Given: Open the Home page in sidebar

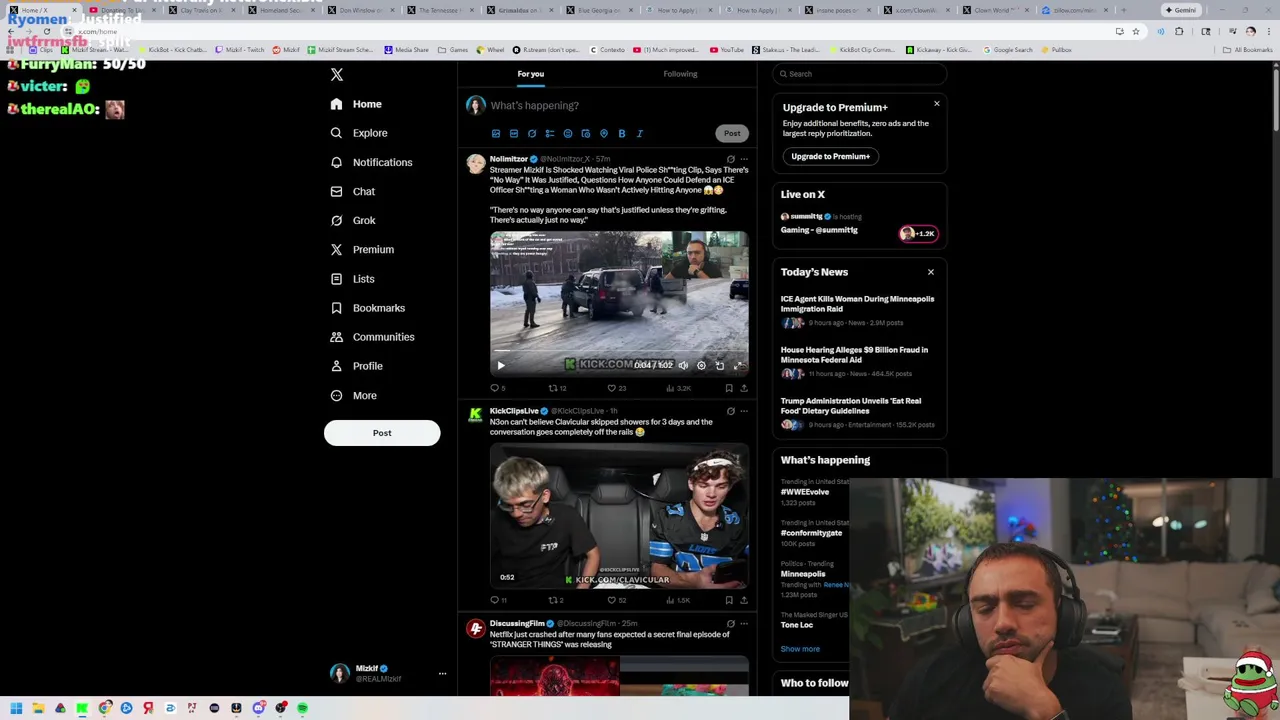Looking at the screenshot, I should (356, 104).
